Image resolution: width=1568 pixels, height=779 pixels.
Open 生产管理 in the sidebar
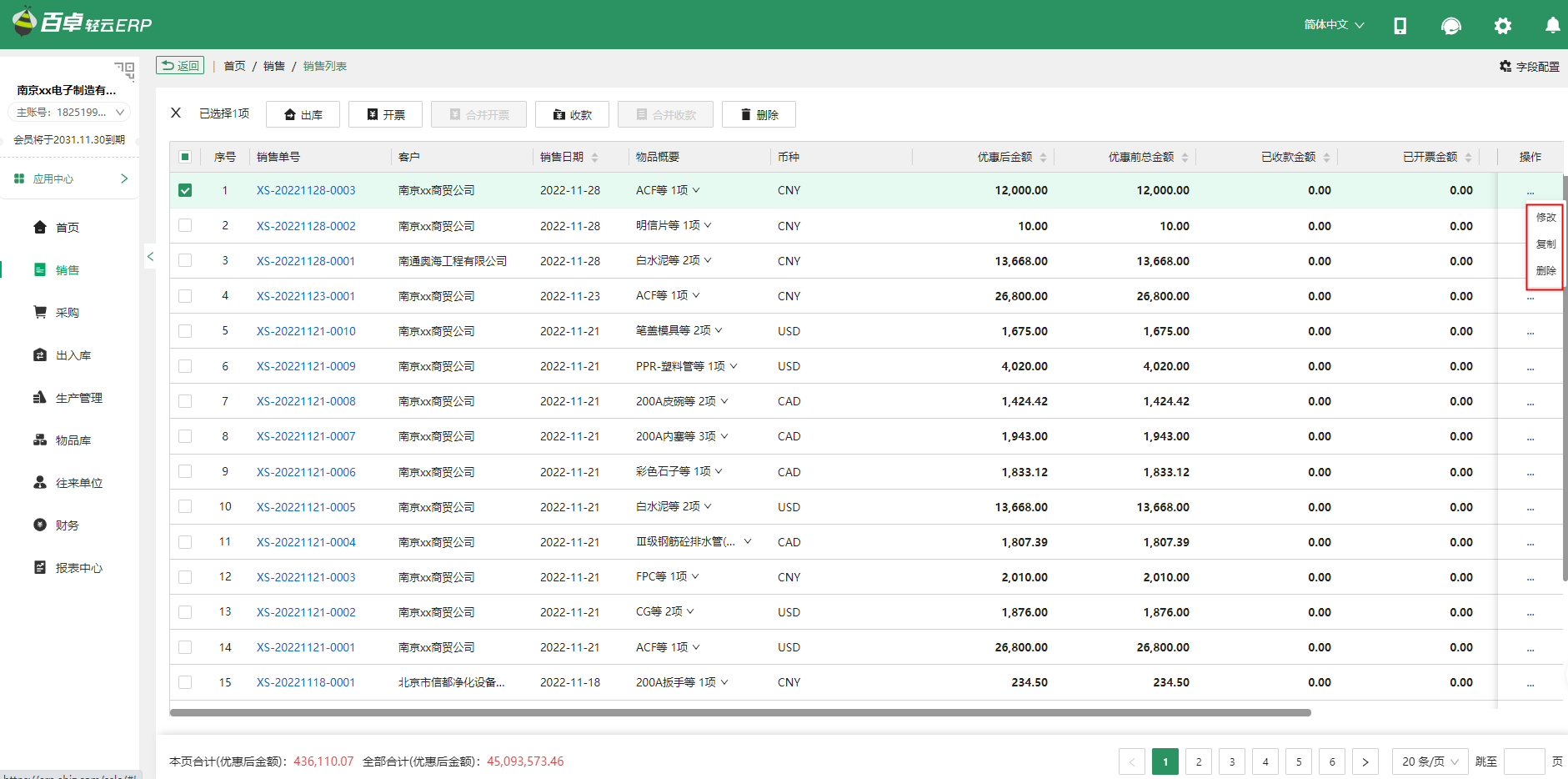(68, 398)
